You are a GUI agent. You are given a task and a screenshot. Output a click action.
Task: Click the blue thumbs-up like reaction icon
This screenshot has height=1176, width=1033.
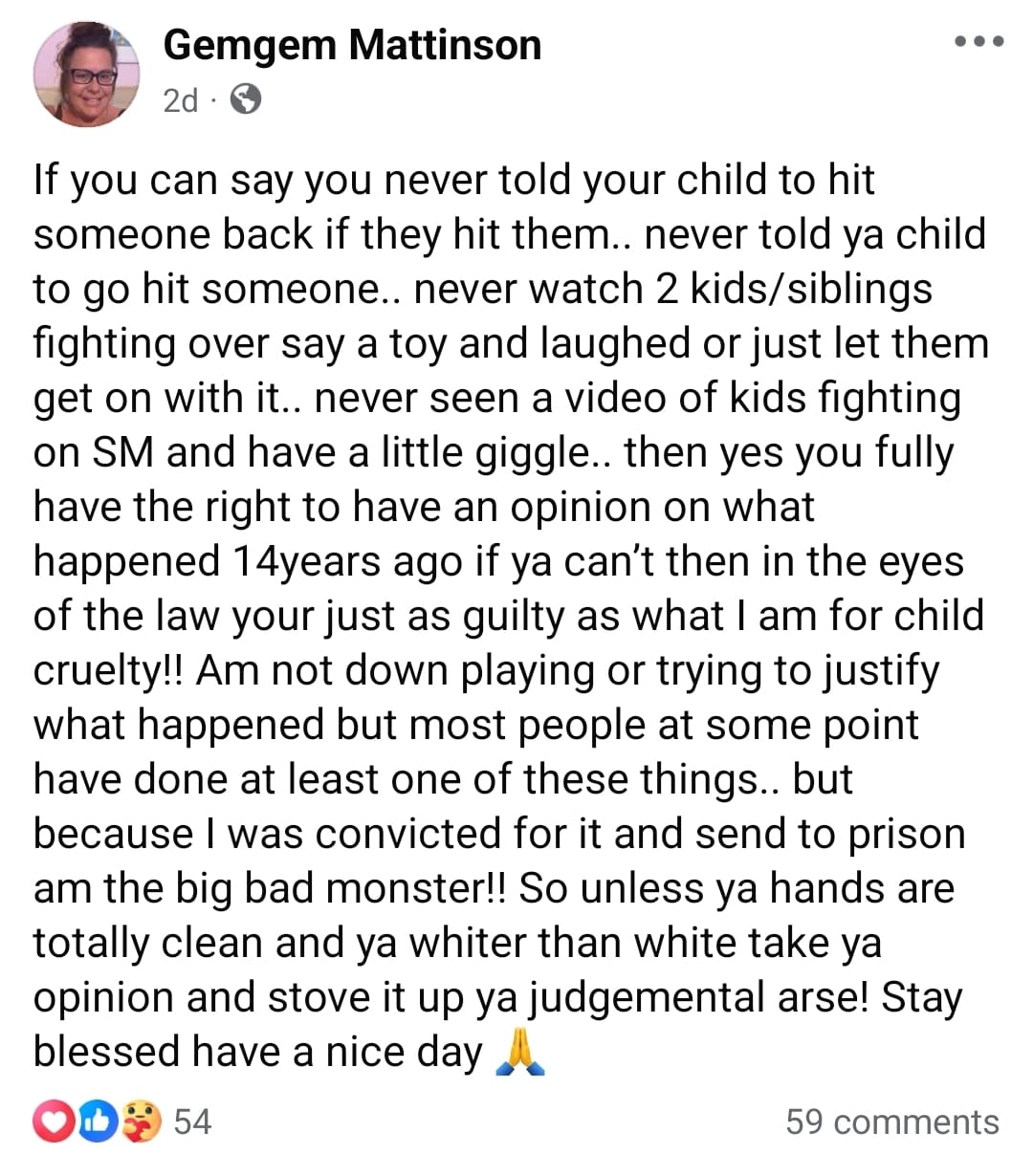[99, 1122]
